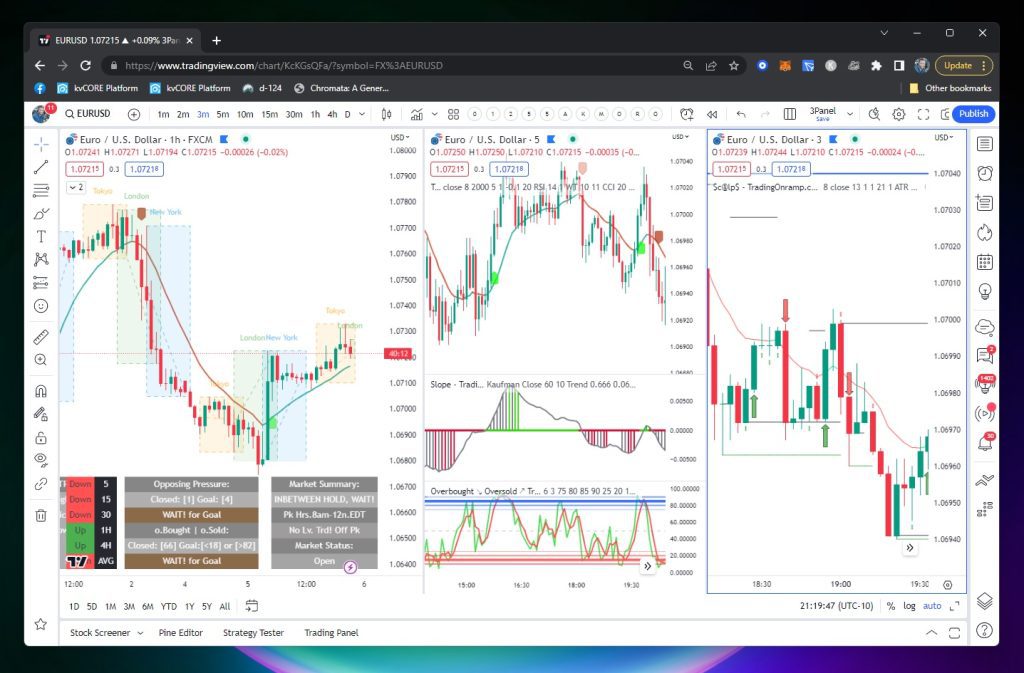Select the Text annotation tool
The image size is (1024, 673).
41,237
